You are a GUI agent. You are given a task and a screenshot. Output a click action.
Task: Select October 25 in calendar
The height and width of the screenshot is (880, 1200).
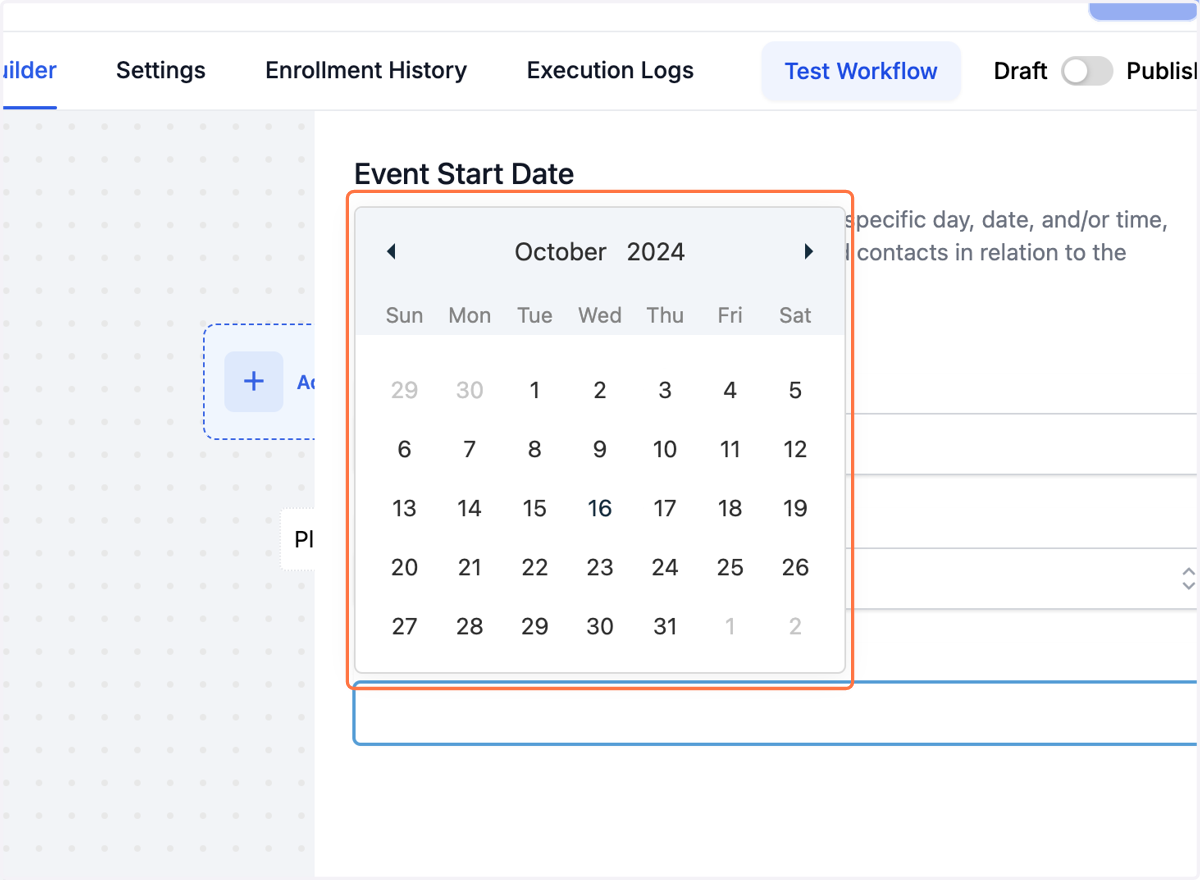click(730, 567)
